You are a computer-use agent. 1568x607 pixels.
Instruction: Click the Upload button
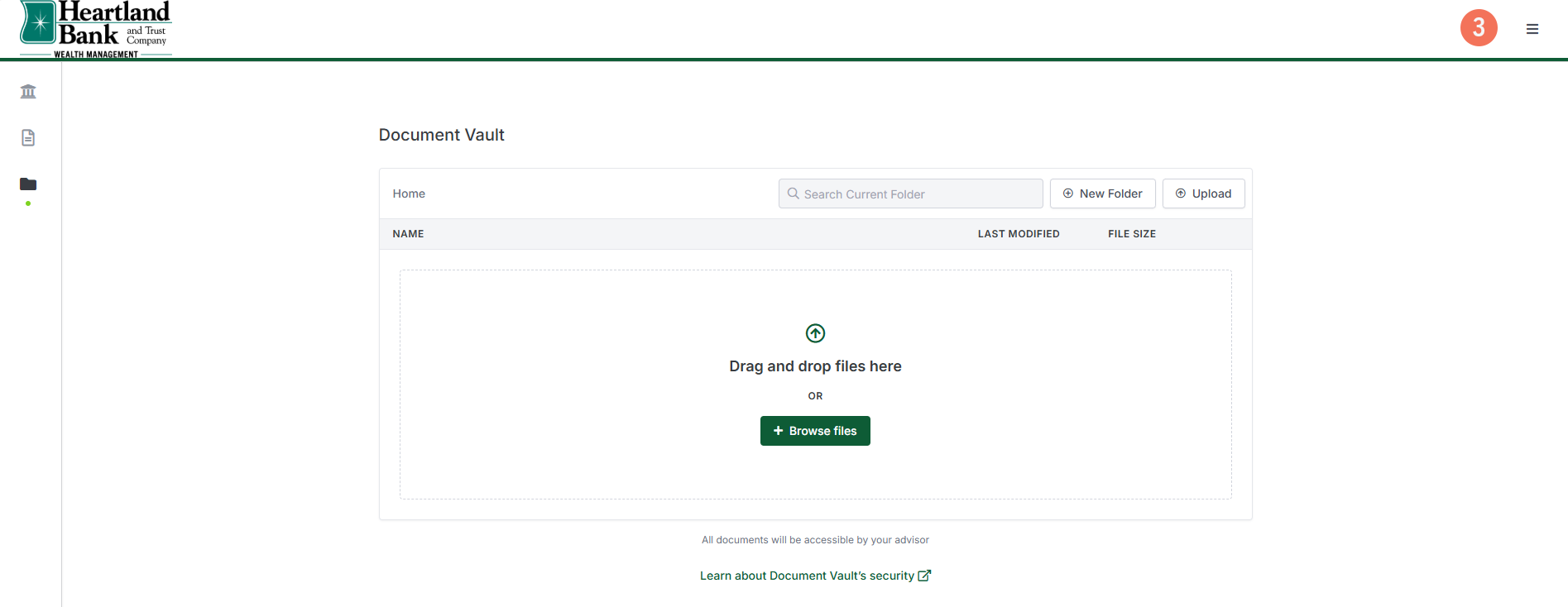1203,194
